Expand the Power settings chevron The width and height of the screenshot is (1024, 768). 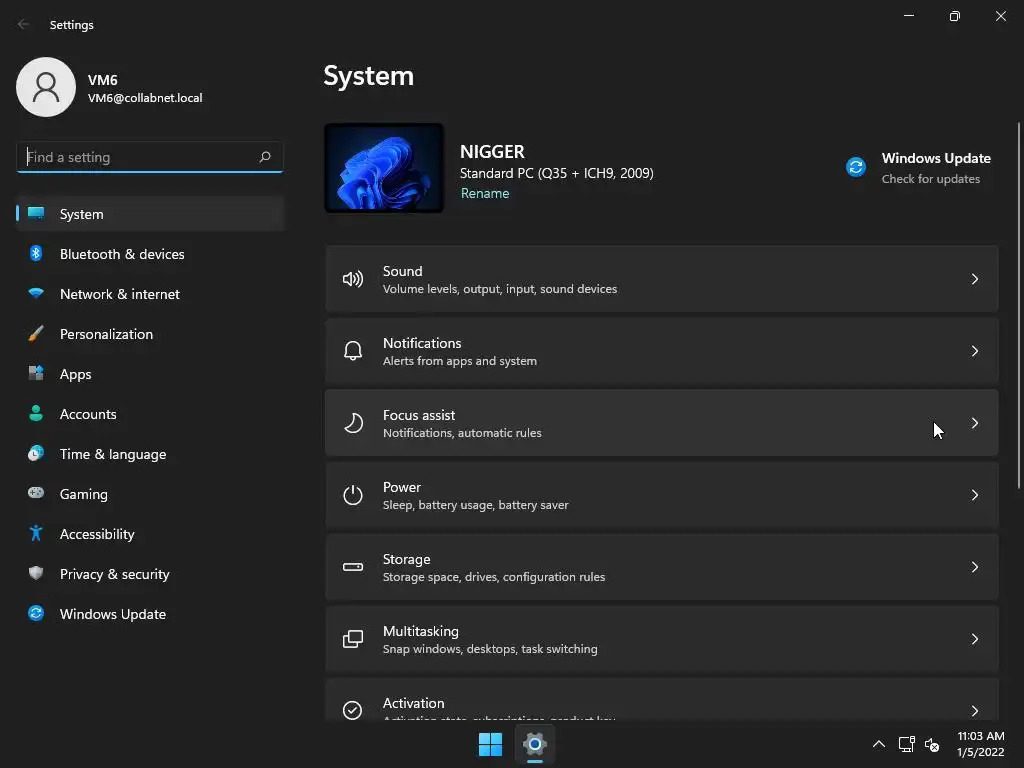coord(975,495)
